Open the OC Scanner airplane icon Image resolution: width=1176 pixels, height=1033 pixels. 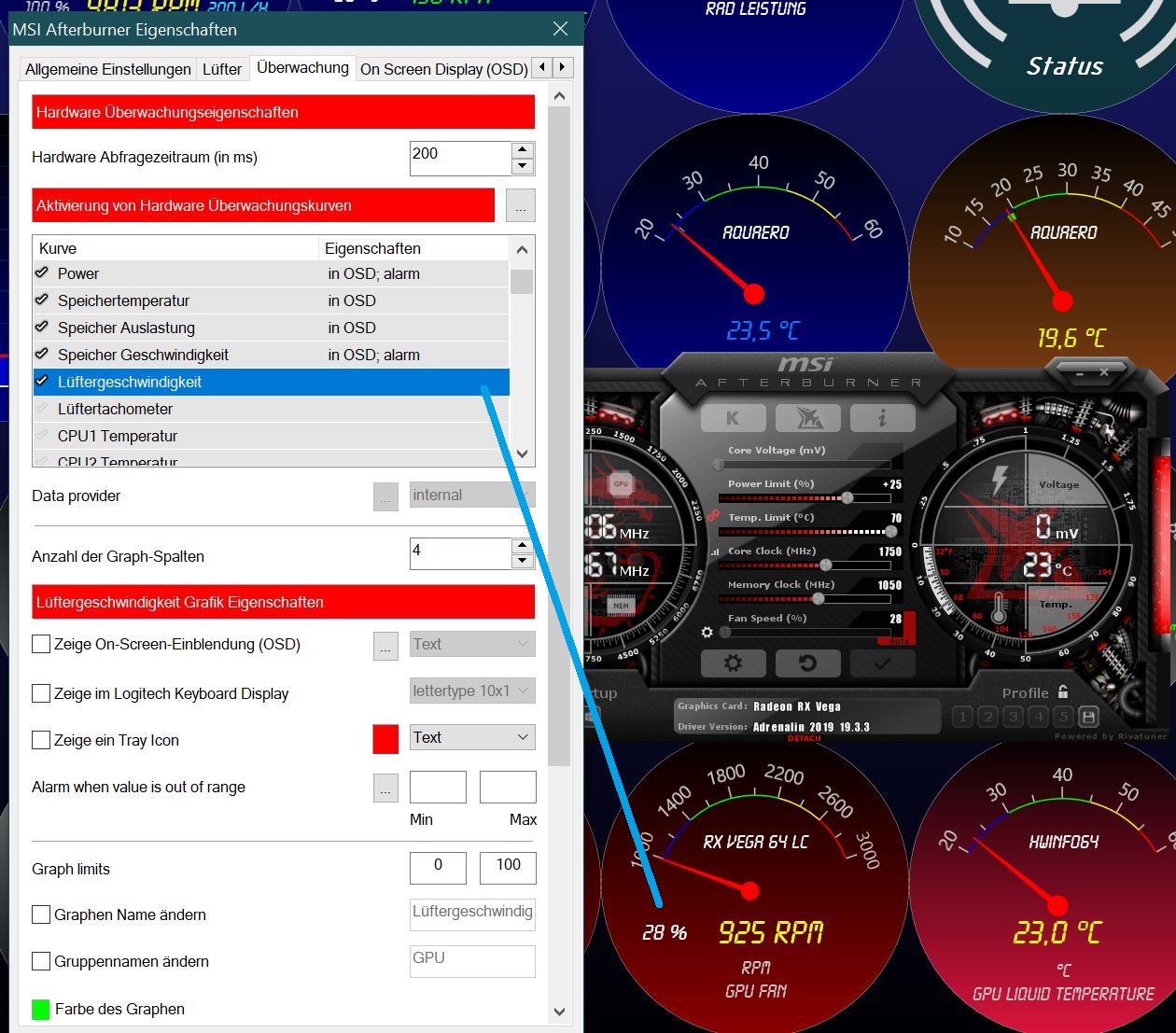tap(808, 418)
